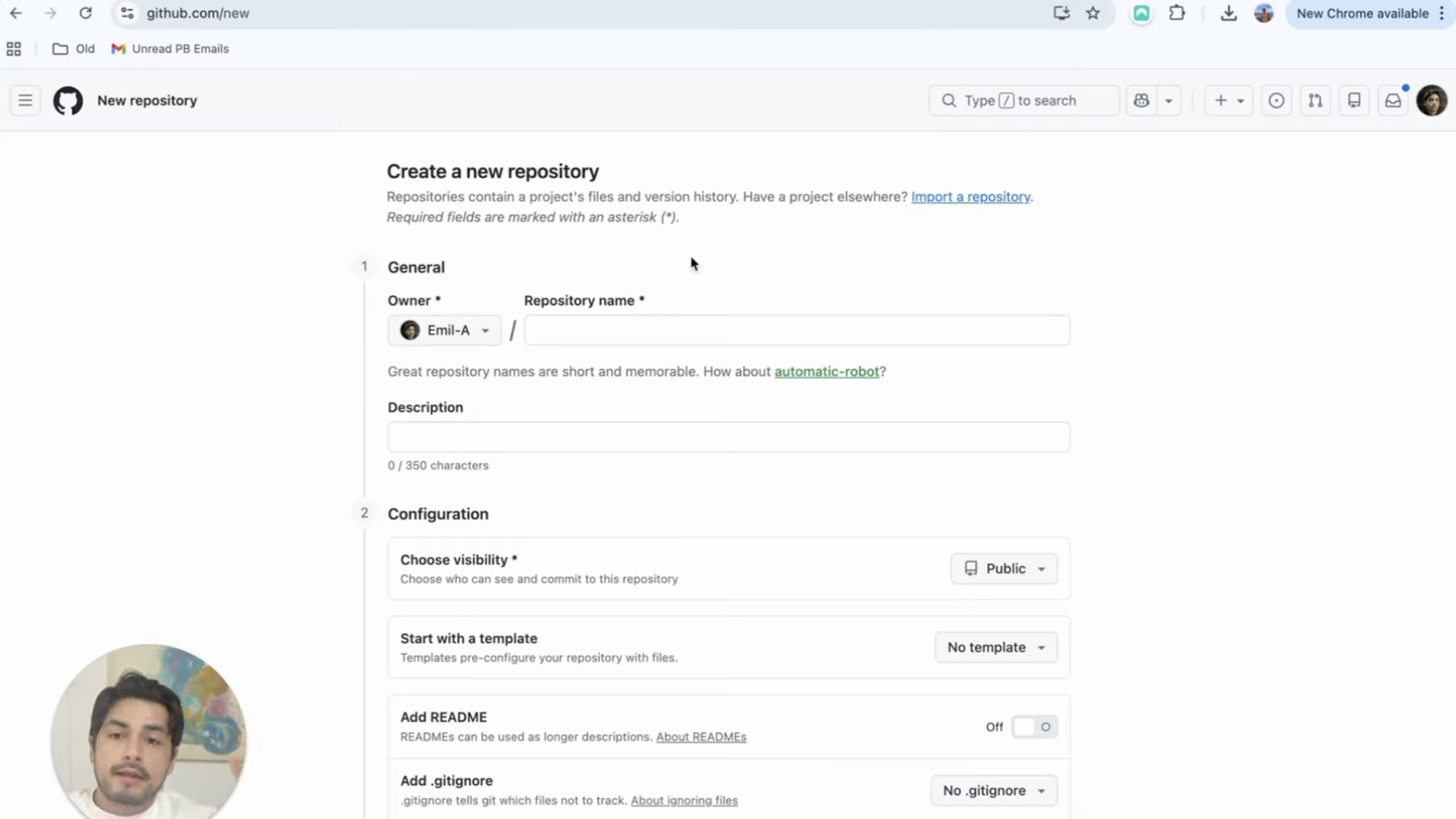Click the Description input field
Image resolution: width=1456 pixels, height=819 pixels.
pos(729,437)
